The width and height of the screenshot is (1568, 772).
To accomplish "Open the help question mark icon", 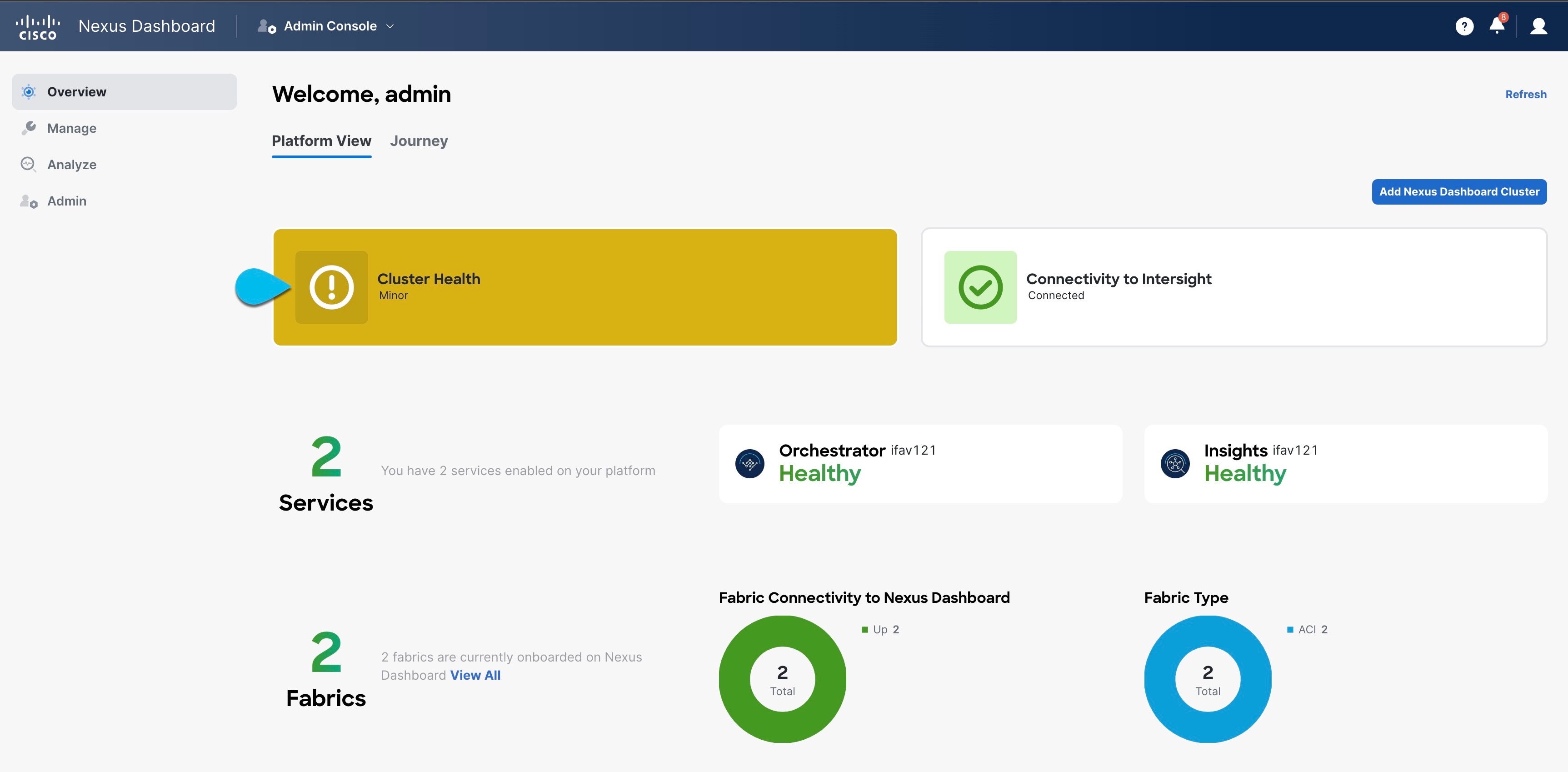I will [x=1464, y=26].
